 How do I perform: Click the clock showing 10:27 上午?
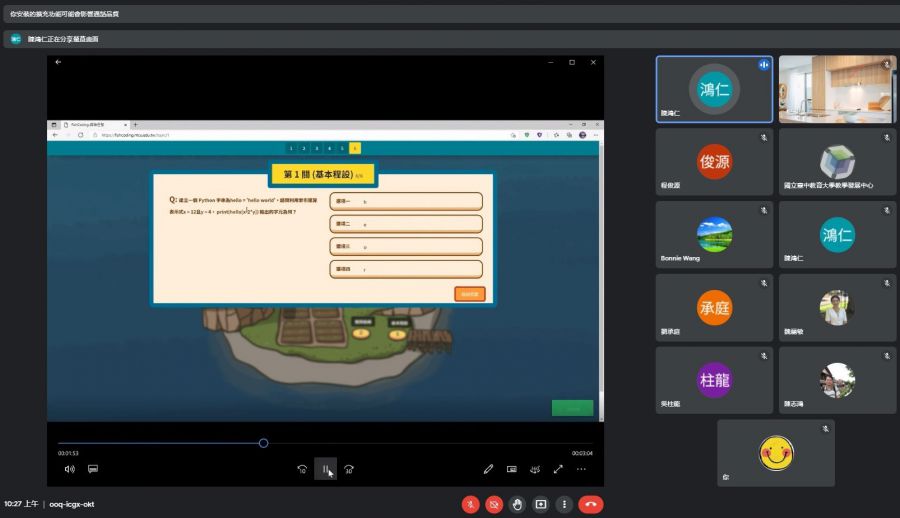(x=21, y=504)
